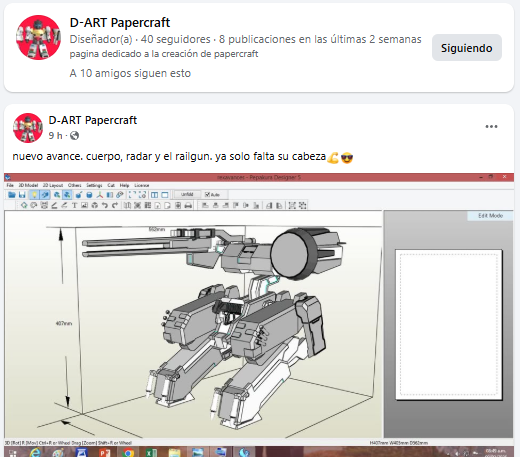Click the Open file folder icon

tap(12, 195)
